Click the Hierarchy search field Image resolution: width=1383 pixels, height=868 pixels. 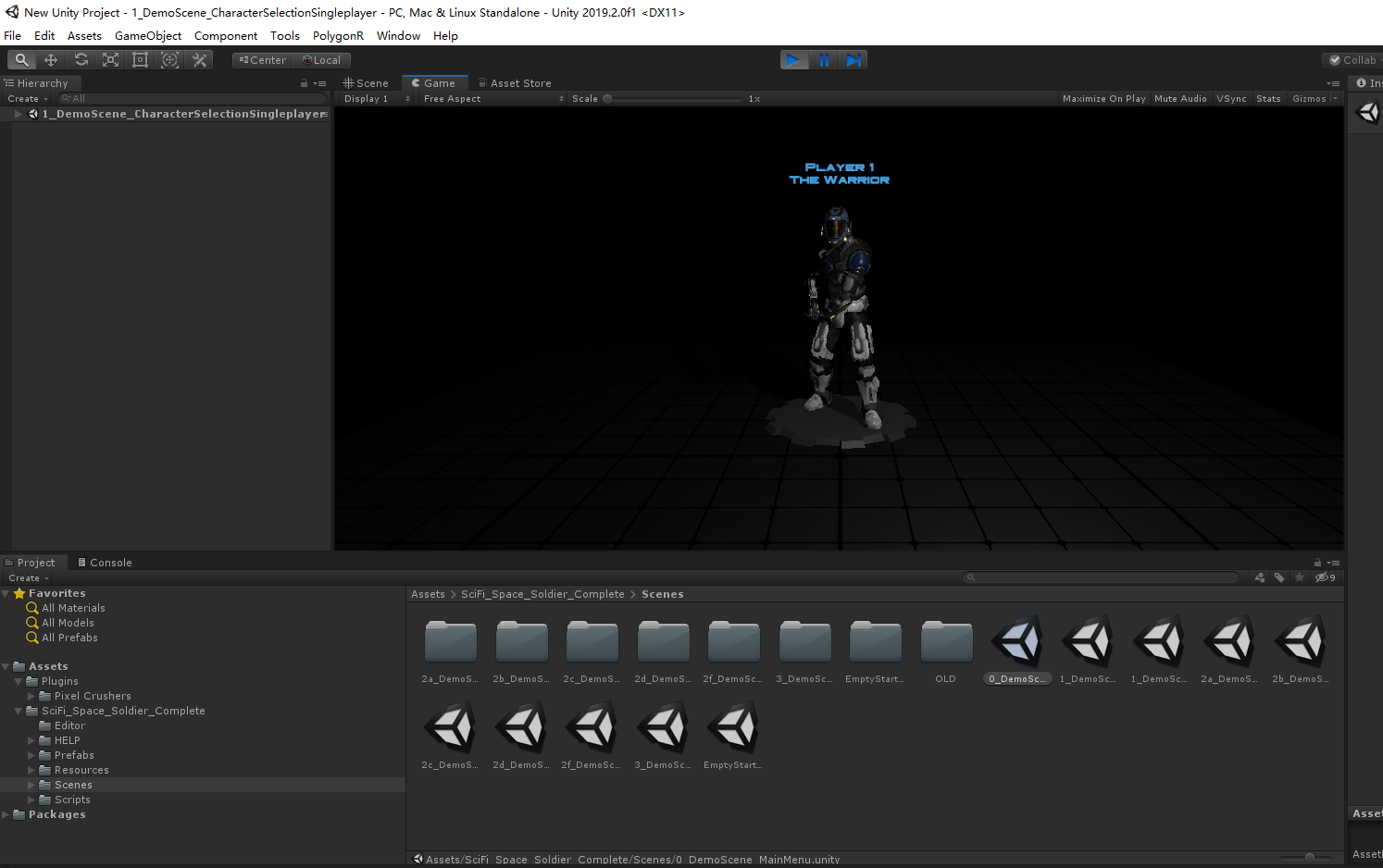pyautogui.click(x=192, y=98)
